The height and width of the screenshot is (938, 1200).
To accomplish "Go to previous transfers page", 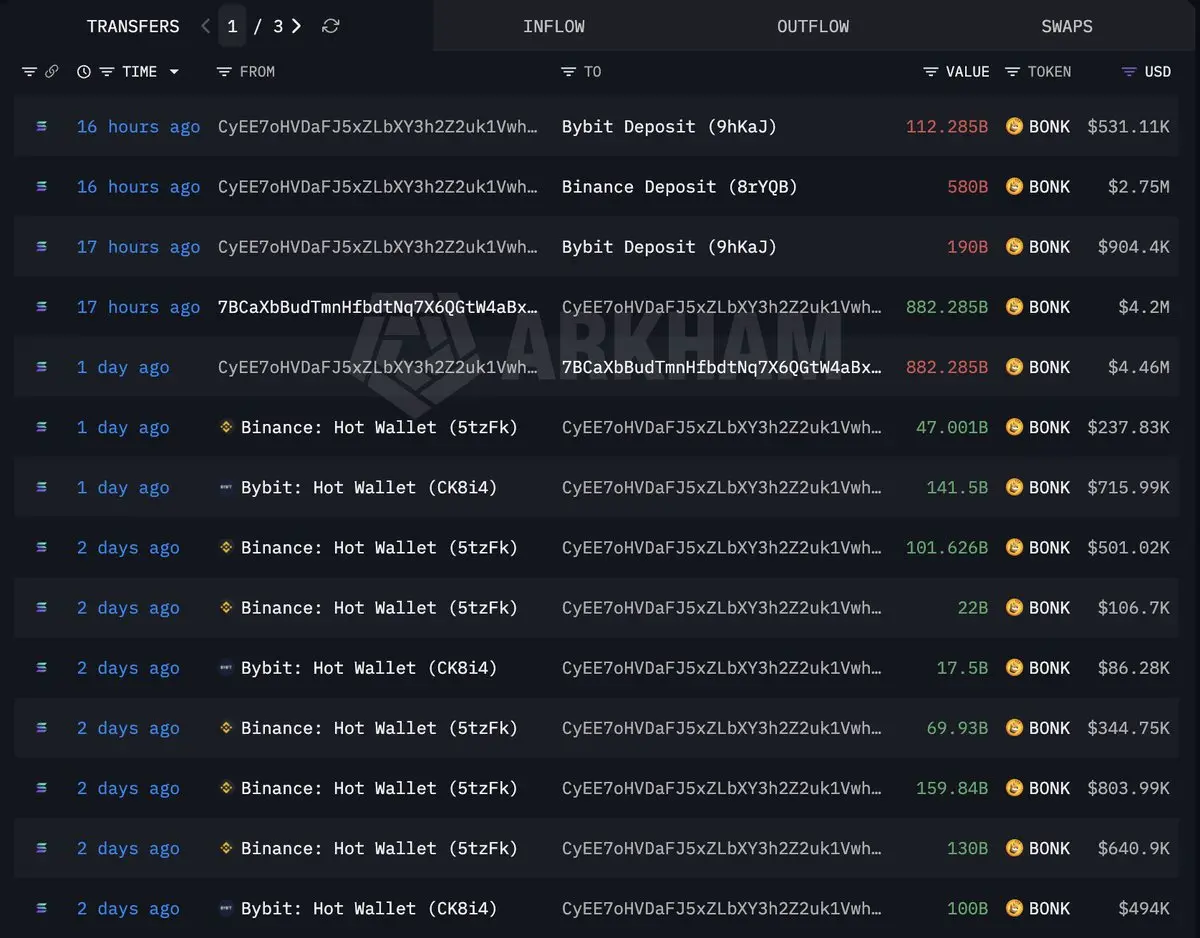I will click(206, 27).
